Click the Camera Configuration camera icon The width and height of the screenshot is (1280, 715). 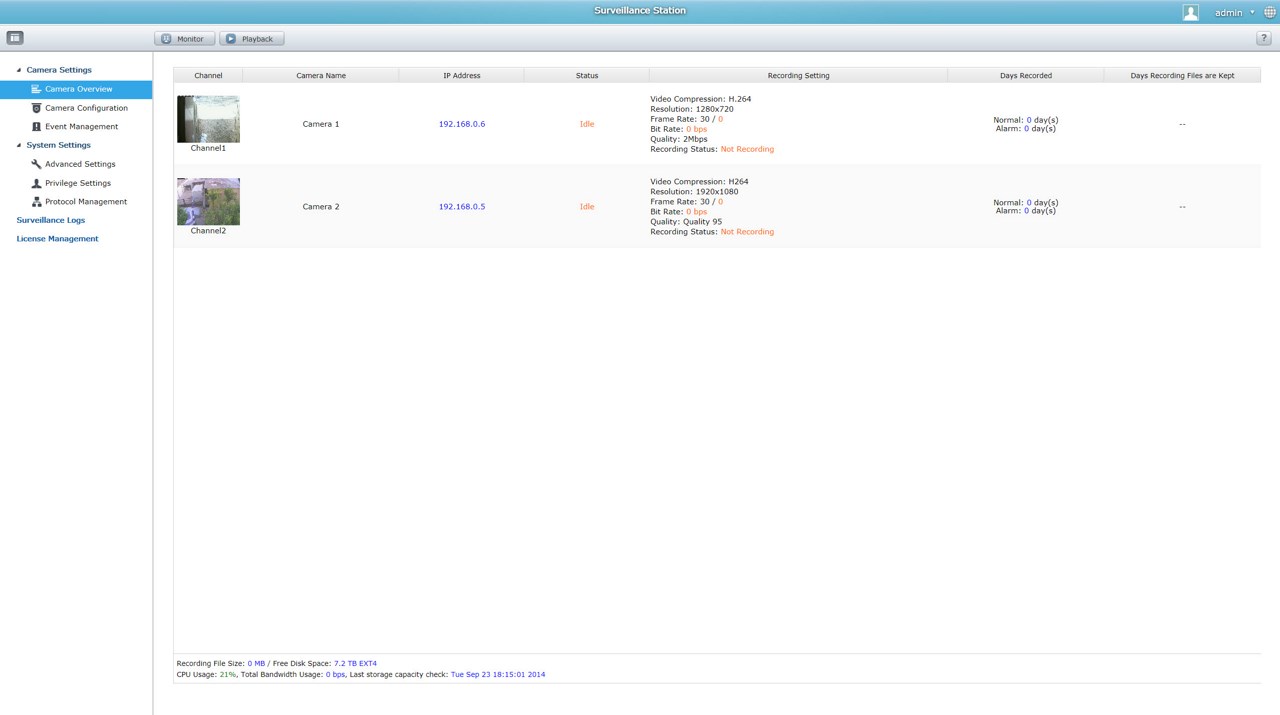[x=36, y=108]
